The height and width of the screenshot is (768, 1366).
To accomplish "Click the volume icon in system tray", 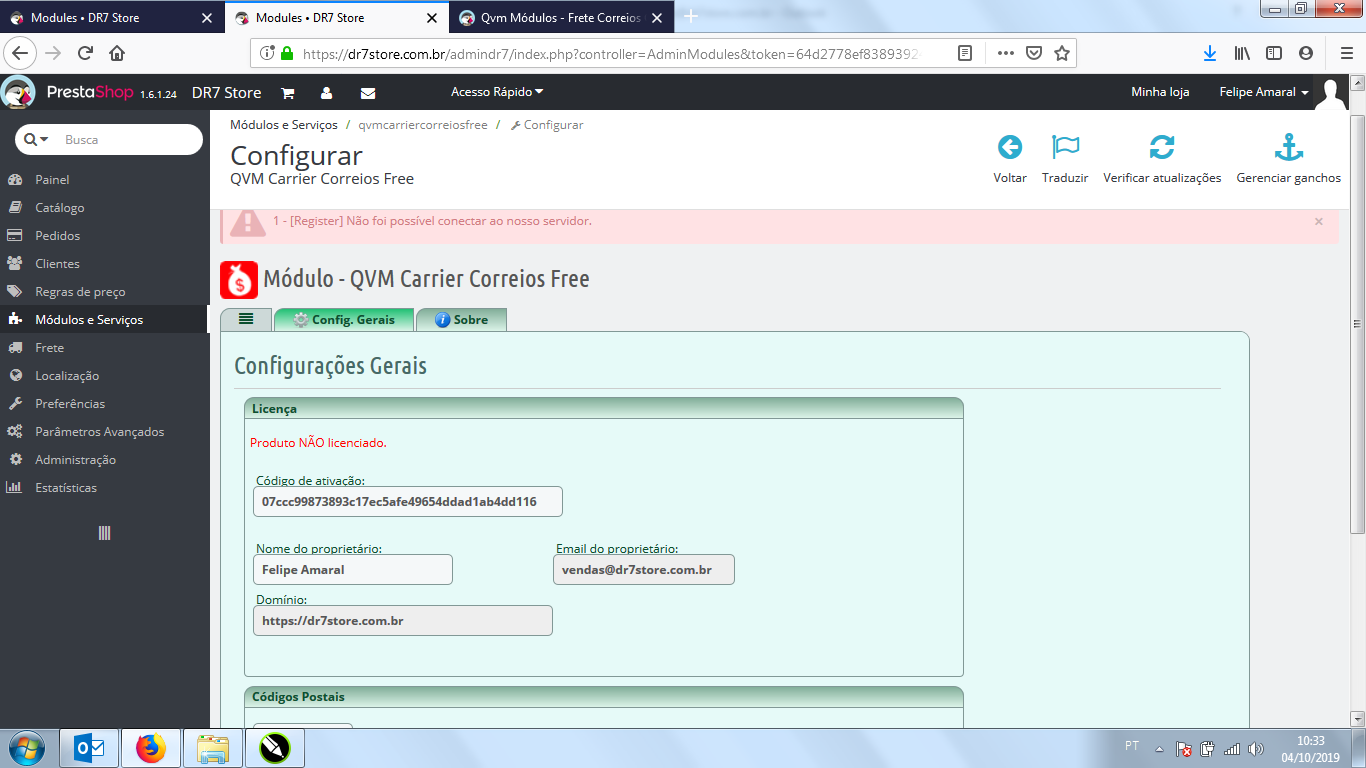I will point(1257,748).
